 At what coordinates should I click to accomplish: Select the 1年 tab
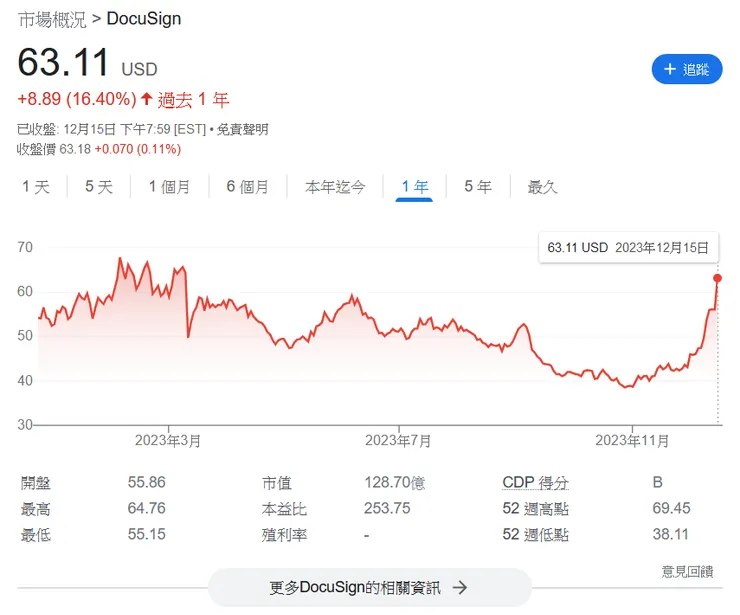click(x=414, y=187)
